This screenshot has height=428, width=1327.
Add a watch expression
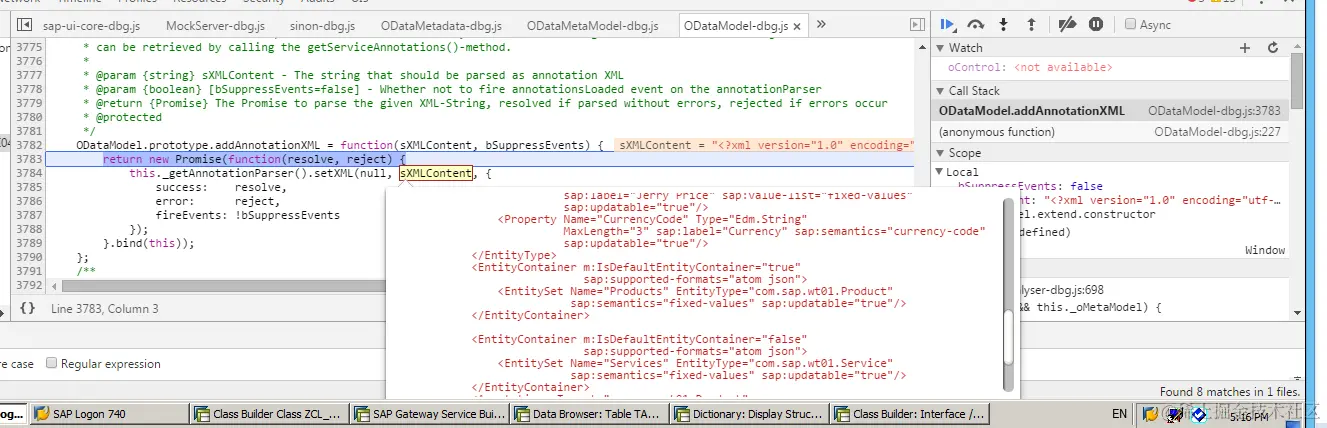point(1245,47)
